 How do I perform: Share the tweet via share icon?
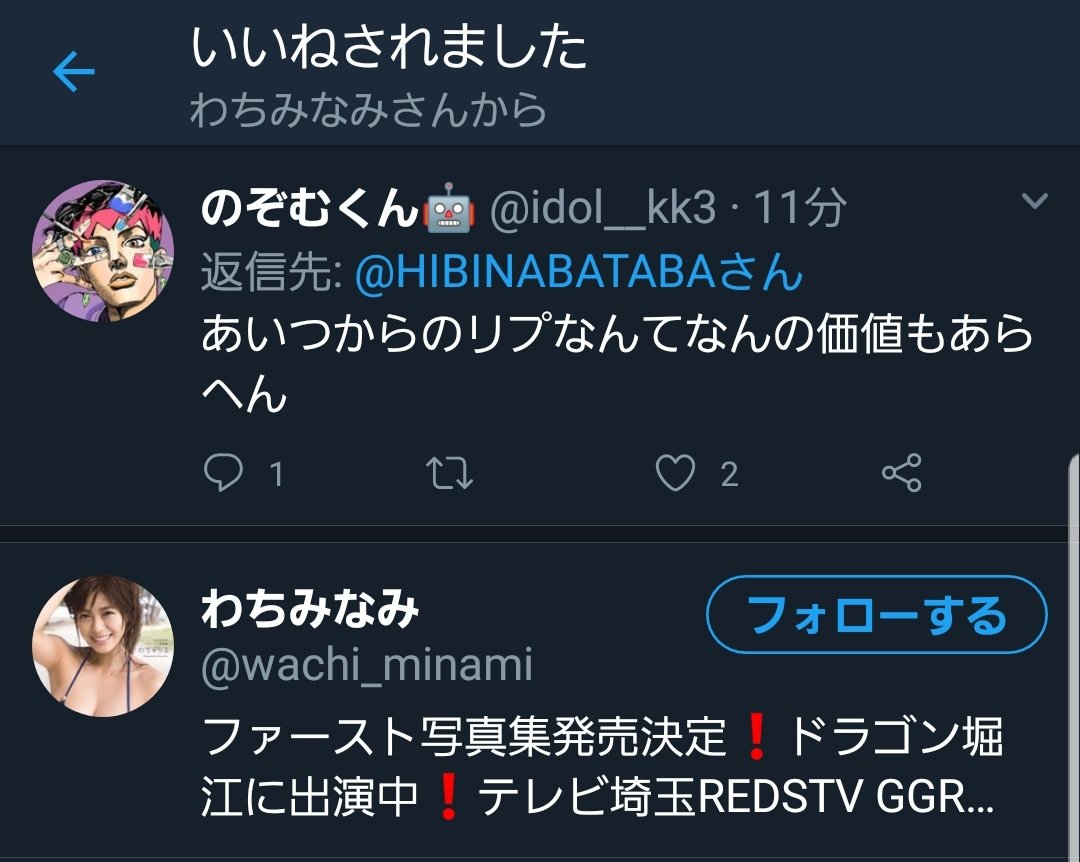(x=902, y=473)
